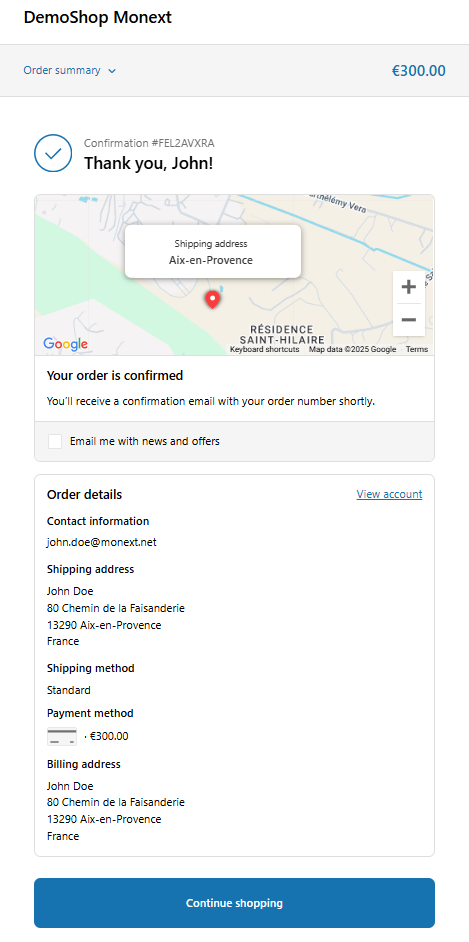Click the Google logo on the map

click(x=65, y=344)
